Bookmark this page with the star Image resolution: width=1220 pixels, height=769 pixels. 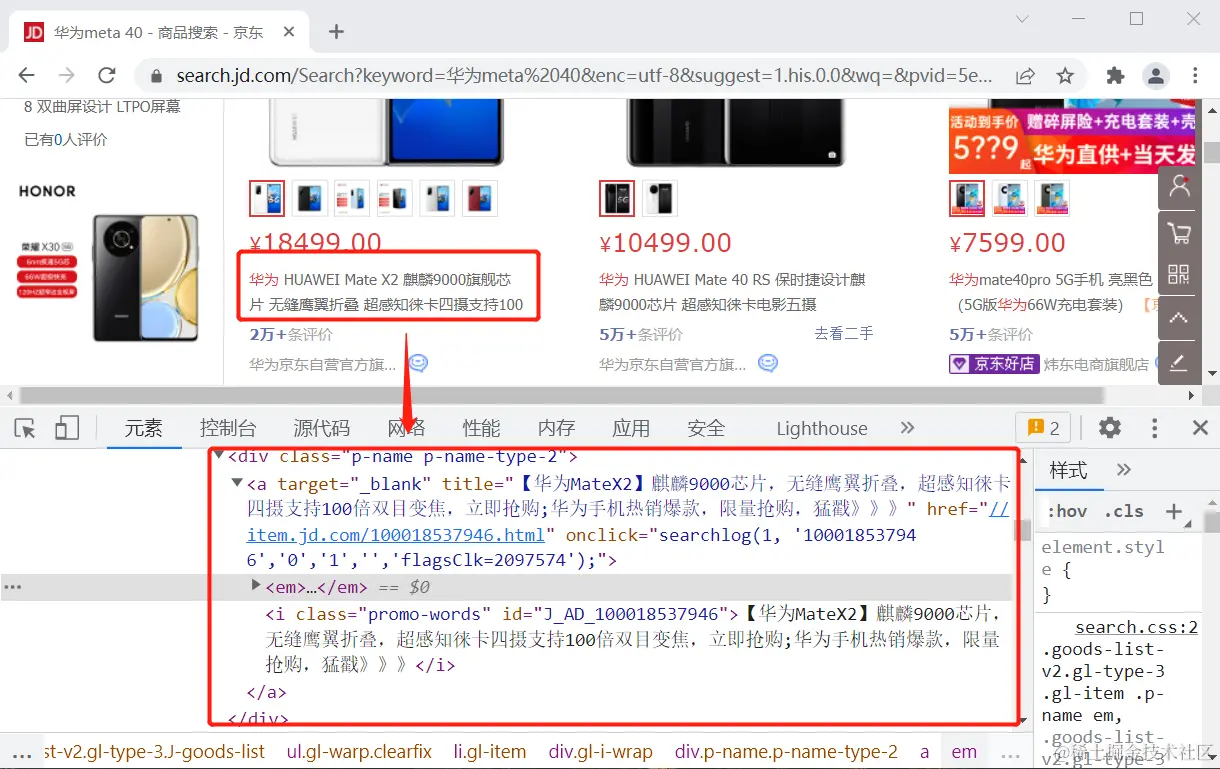pyautogui.click(x=1065, y=76)
